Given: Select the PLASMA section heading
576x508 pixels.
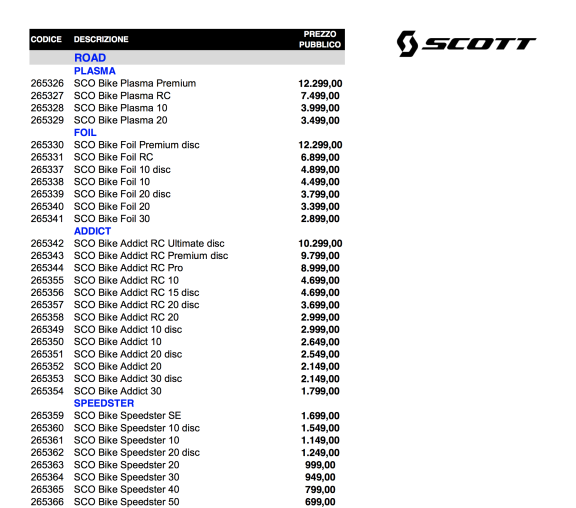Looking at the screenshot, I should point(95,71).
